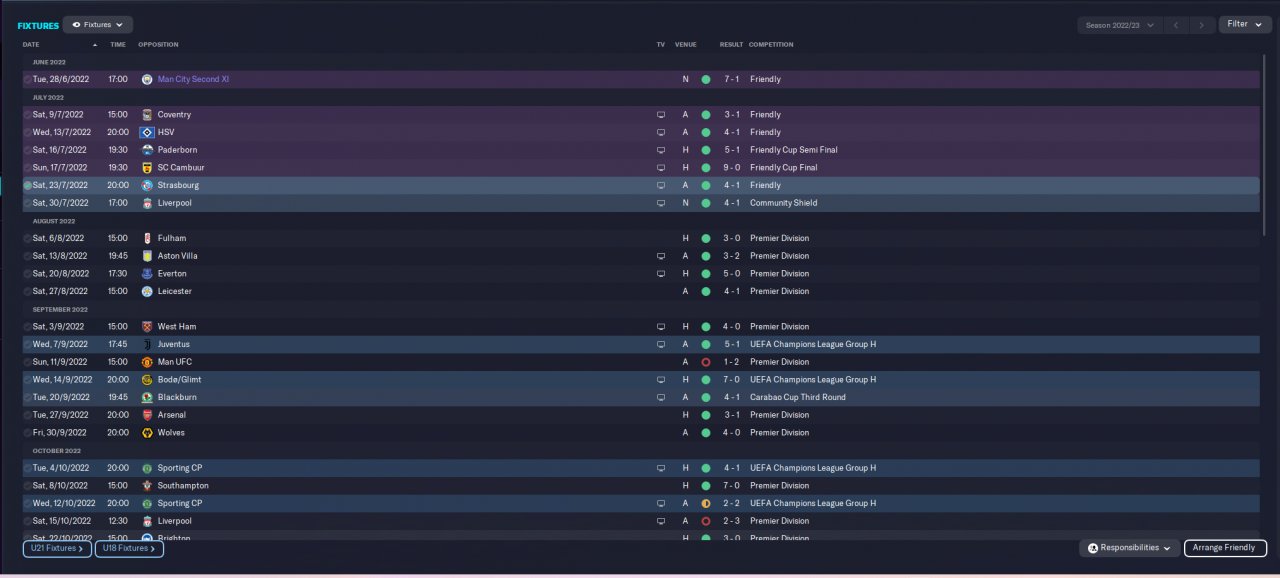The height and width of the screenshot is (578, 1280).
Task: Open the U21 Fixtures link
Action: [x=58, y=548]
